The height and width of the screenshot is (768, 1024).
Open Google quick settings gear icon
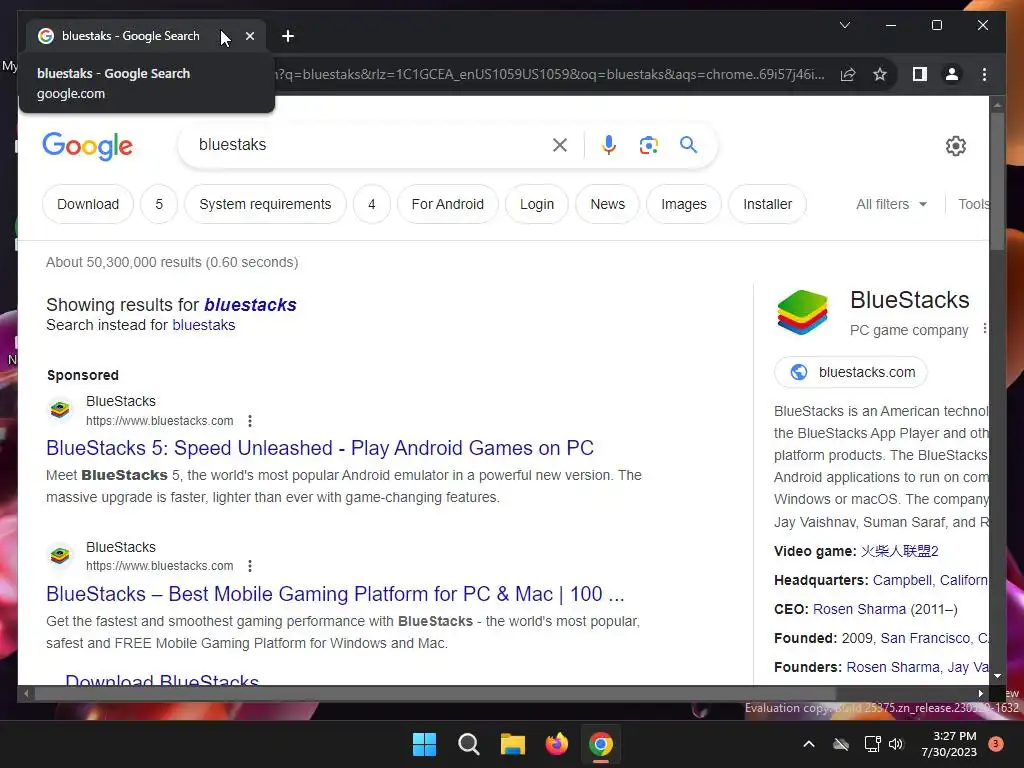[x=955, y=146]
